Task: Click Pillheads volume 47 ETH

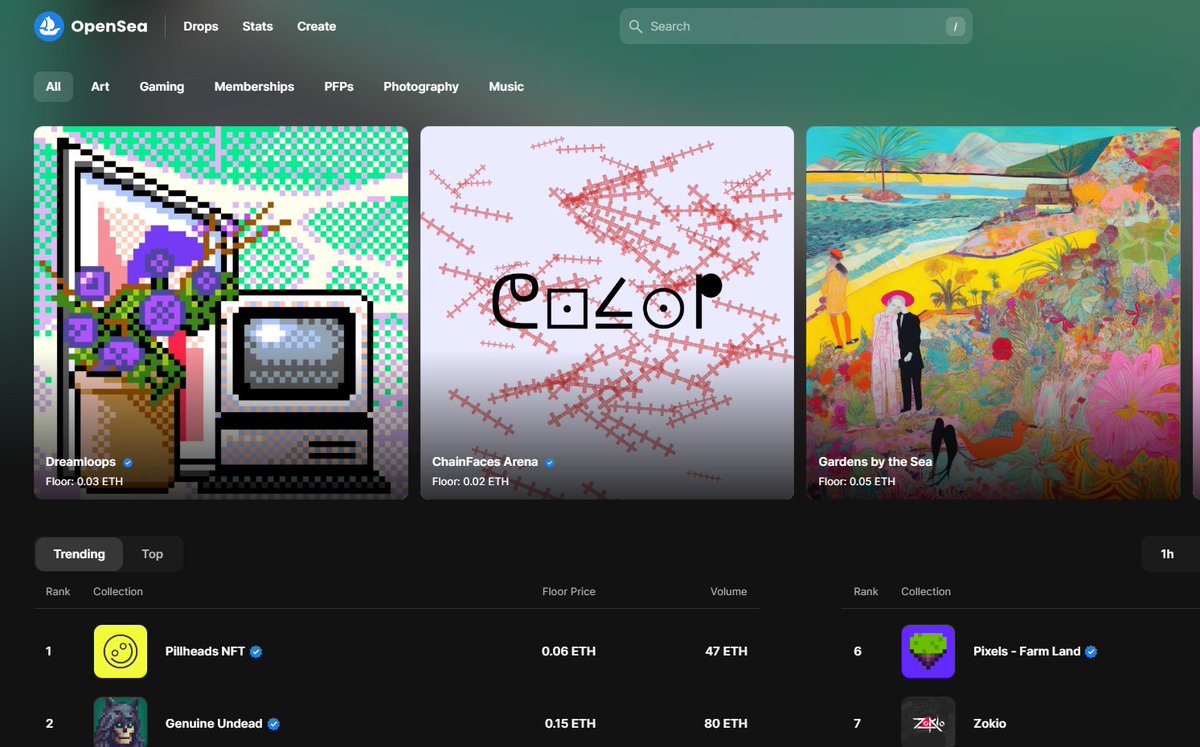Action: pyautogui.click(x=726, y=651)
